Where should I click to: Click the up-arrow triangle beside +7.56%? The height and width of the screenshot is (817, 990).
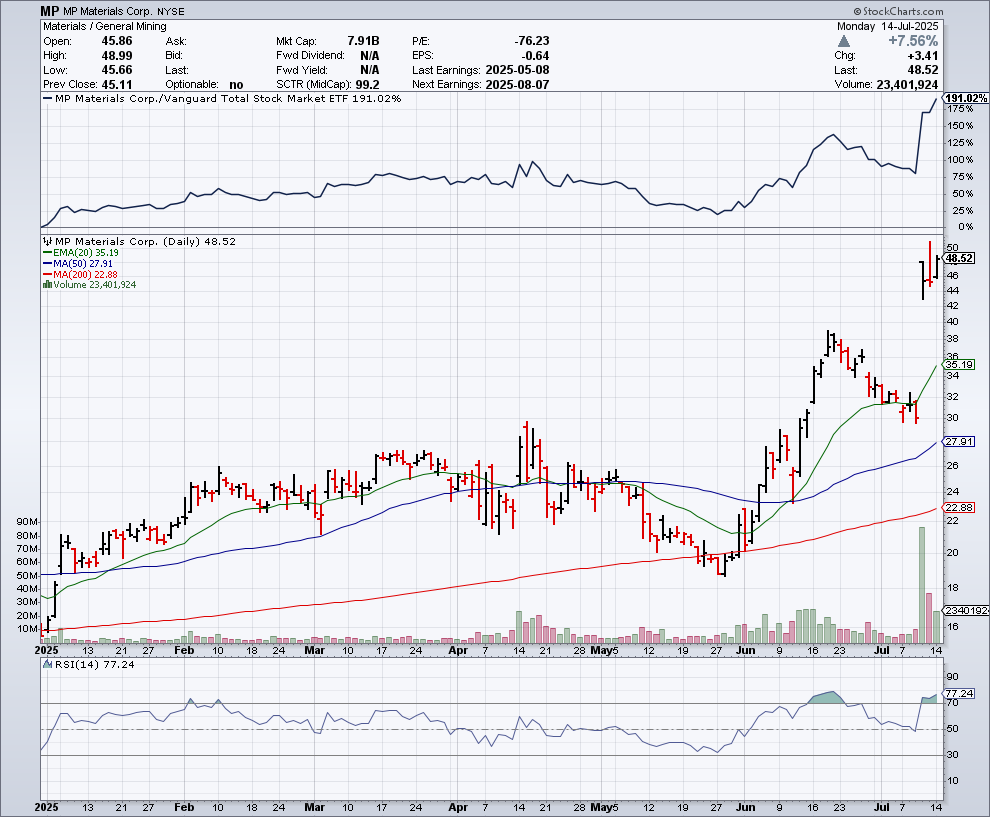844,41
